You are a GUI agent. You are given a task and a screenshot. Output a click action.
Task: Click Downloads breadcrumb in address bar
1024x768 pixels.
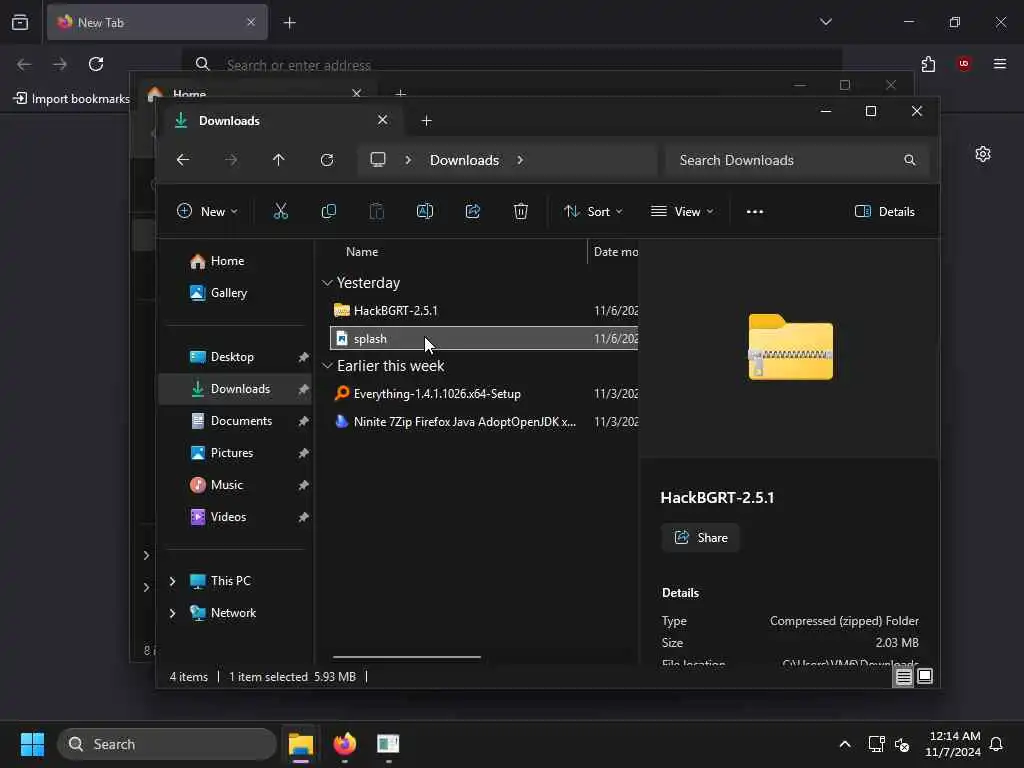pos(464,160)
